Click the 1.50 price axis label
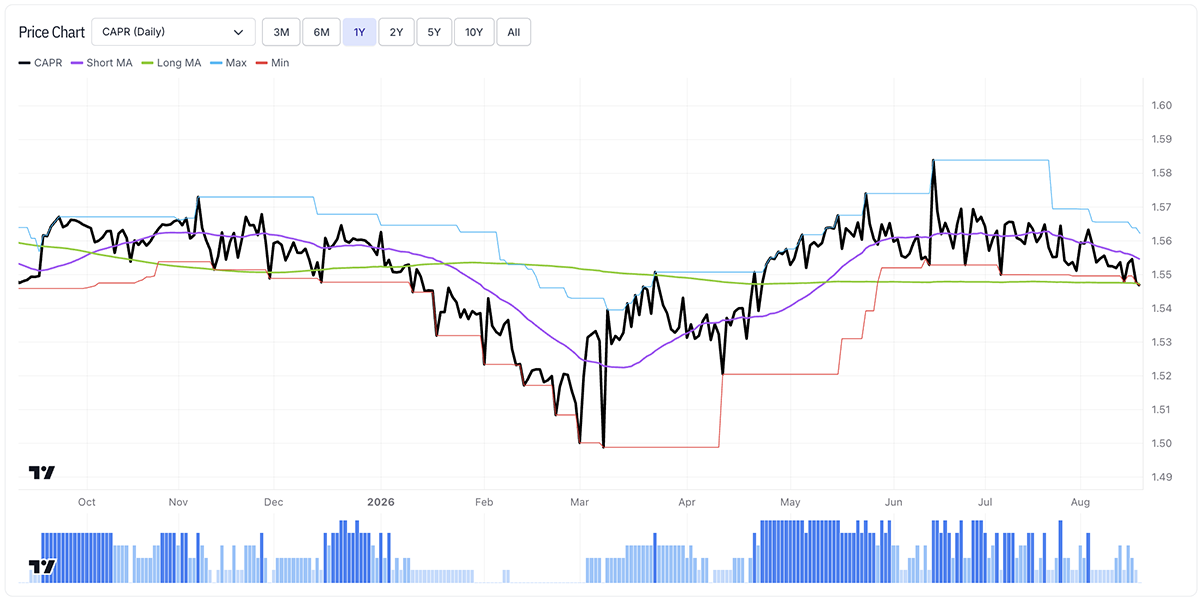 [x=1162, y=443]
